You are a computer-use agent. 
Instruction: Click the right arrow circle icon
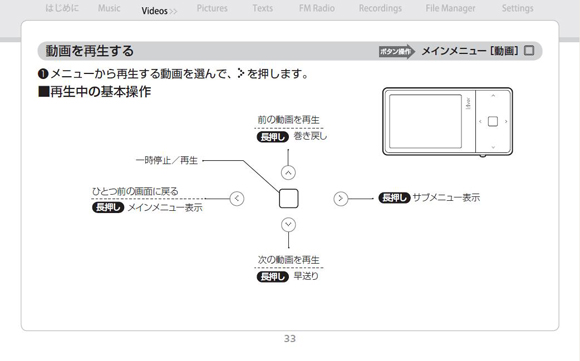[340, 199]
